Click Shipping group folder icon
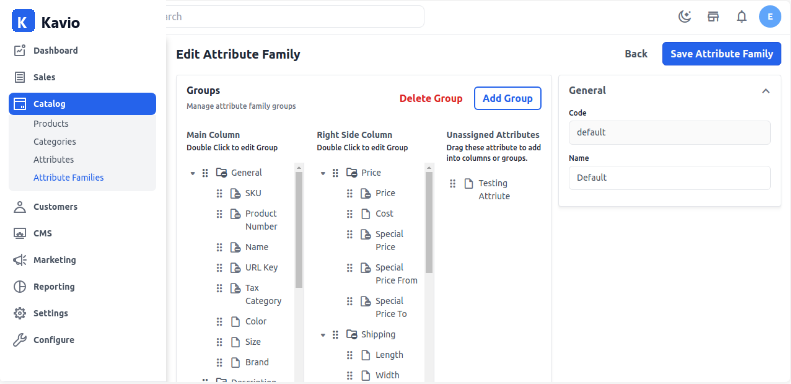The image size is (791, 384). click(351, 335)
